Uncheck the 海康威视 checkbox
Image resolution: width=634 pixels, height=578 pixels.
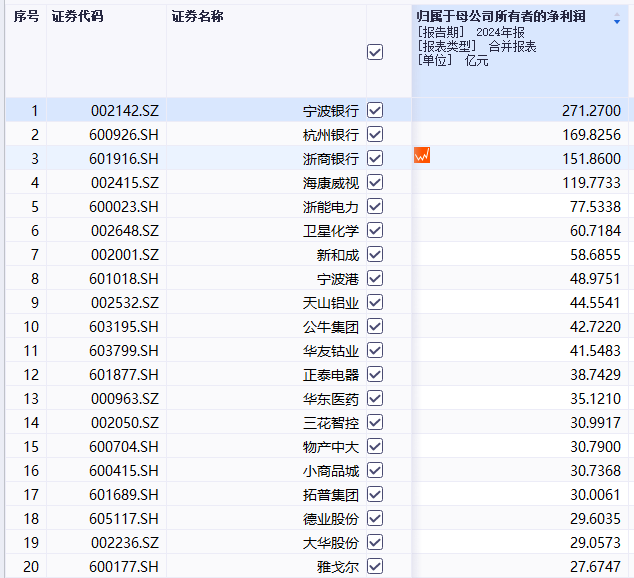click(375, 182)
